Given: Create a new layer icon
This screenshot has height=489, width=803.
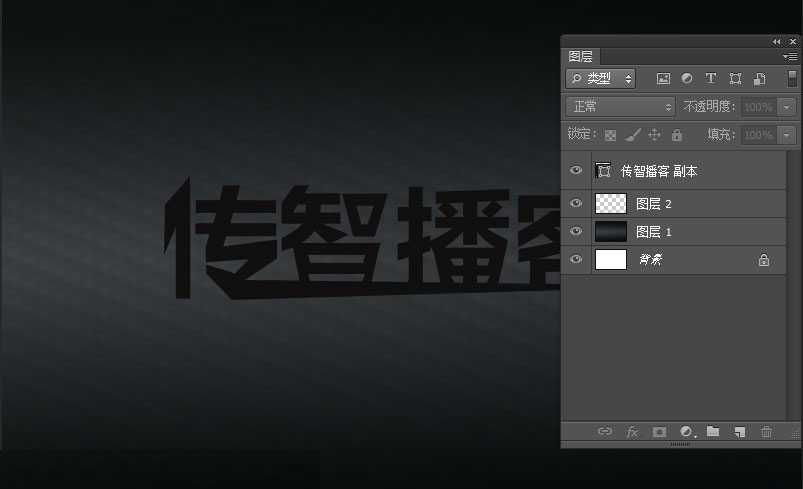Looking at the screenshot, I should [739, 432].
